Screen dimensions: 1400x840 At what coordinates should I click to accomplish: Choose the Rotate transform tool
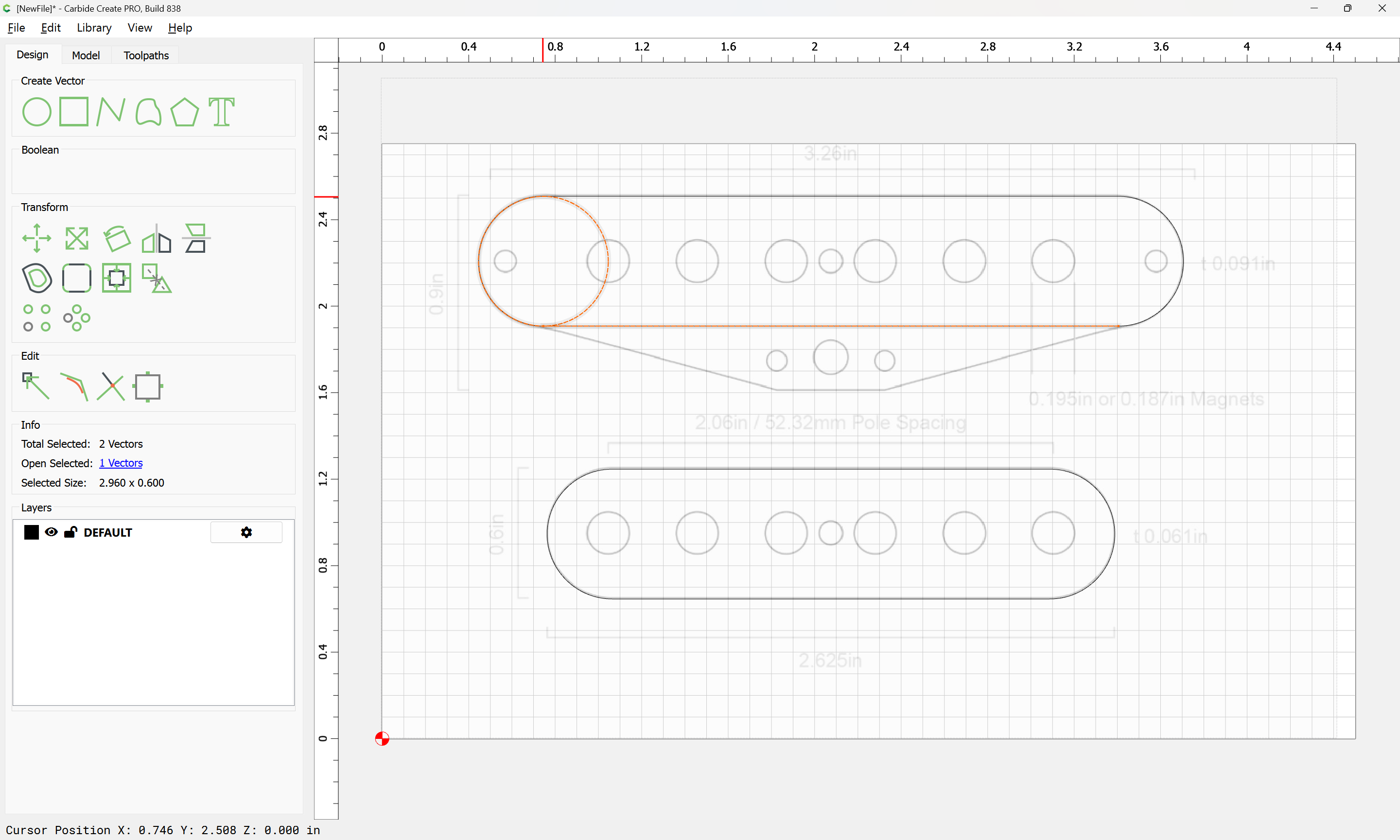coord(117,238)
